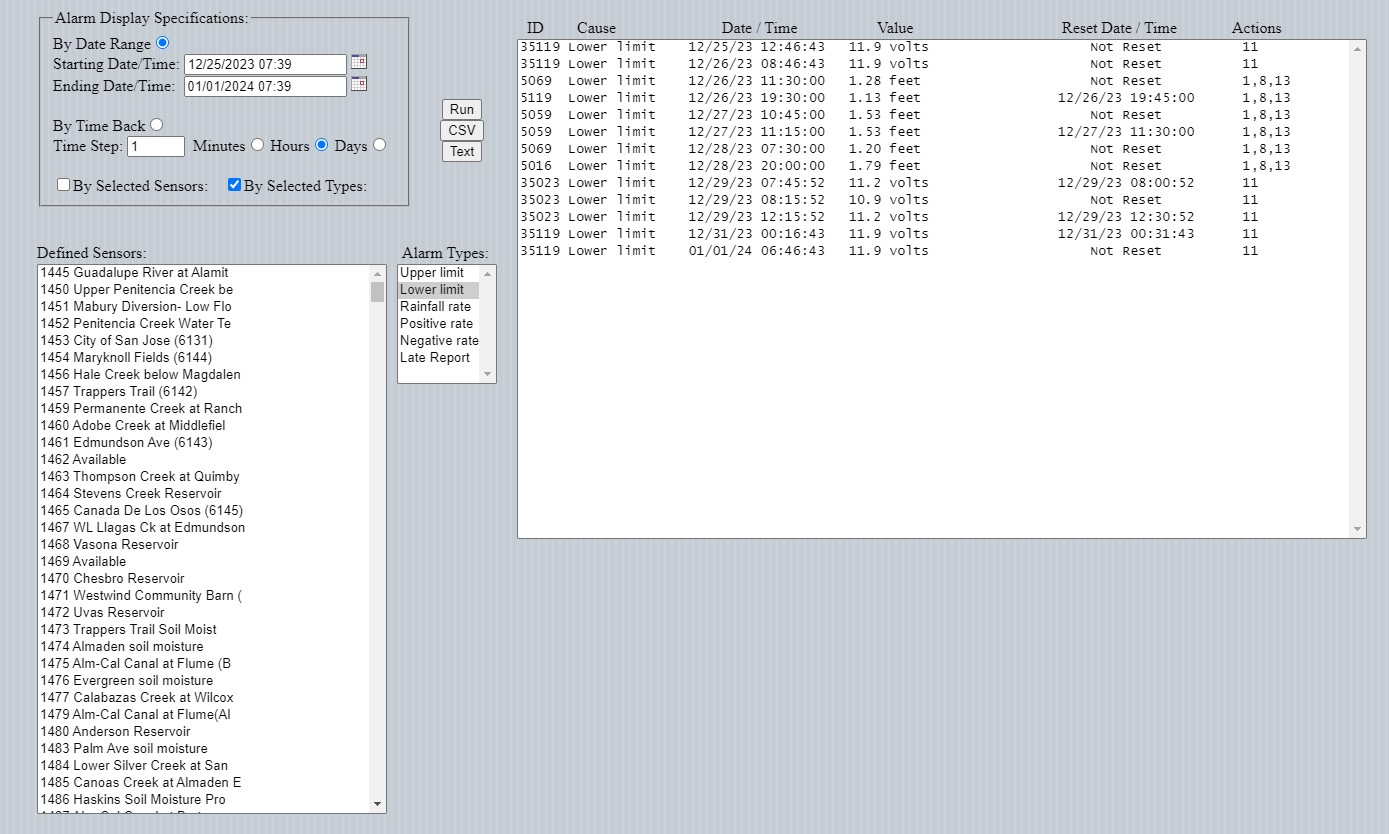The image size is (1389, 834).
Task: Click the Run button
Action: pyautogui.click(x=461, y=109)
